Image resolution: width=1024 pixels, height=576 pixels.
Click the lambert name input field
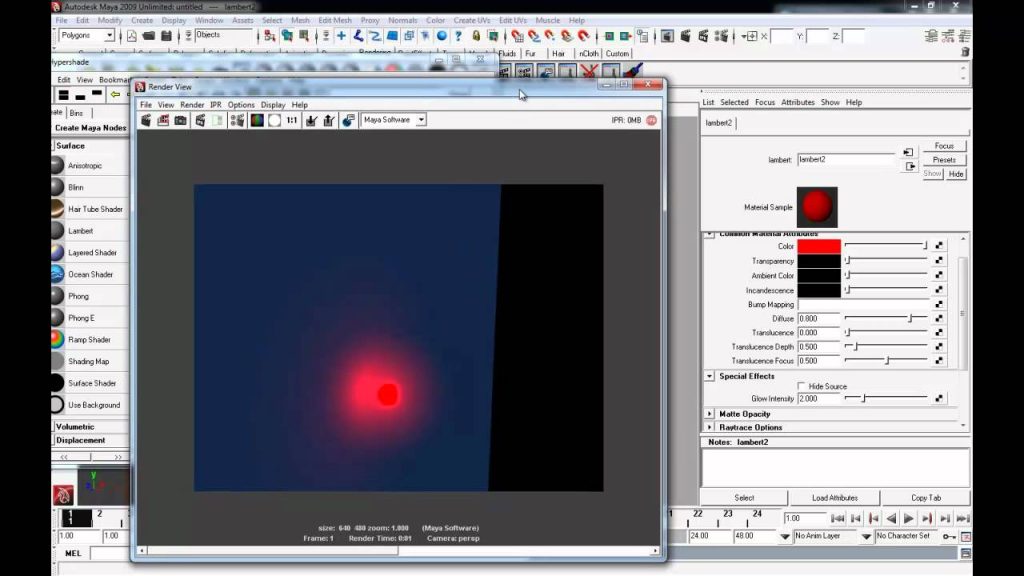pyautogui.click(x=846, y=159)
